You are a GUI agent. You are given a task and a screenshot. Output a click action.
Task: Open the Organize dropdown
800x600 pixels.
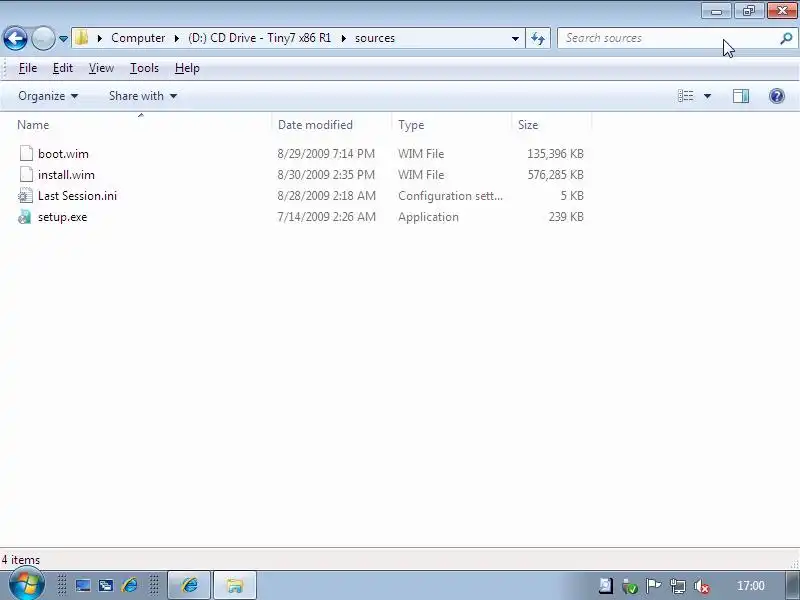point(48,96)
